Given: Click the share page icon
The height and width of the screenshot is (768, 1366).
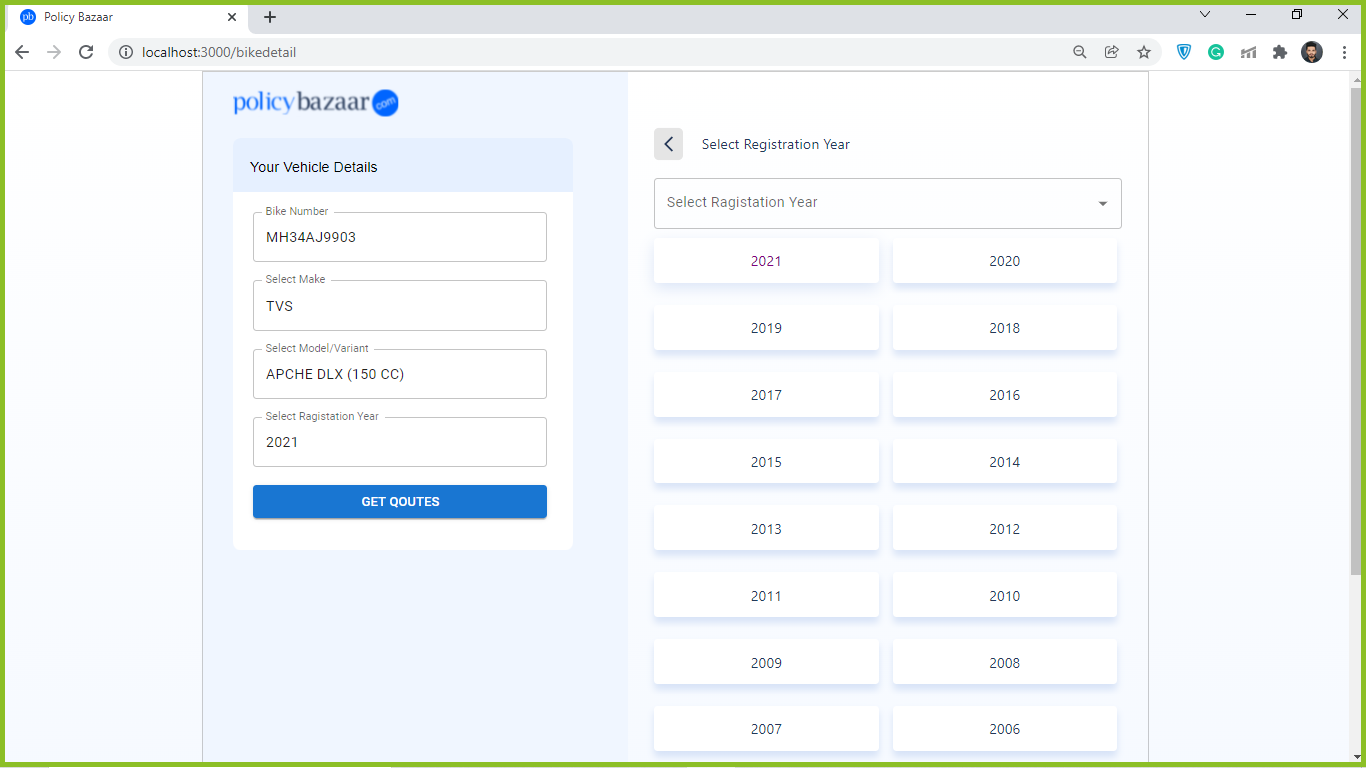Looking at the screenshot, I should 1112,52.
